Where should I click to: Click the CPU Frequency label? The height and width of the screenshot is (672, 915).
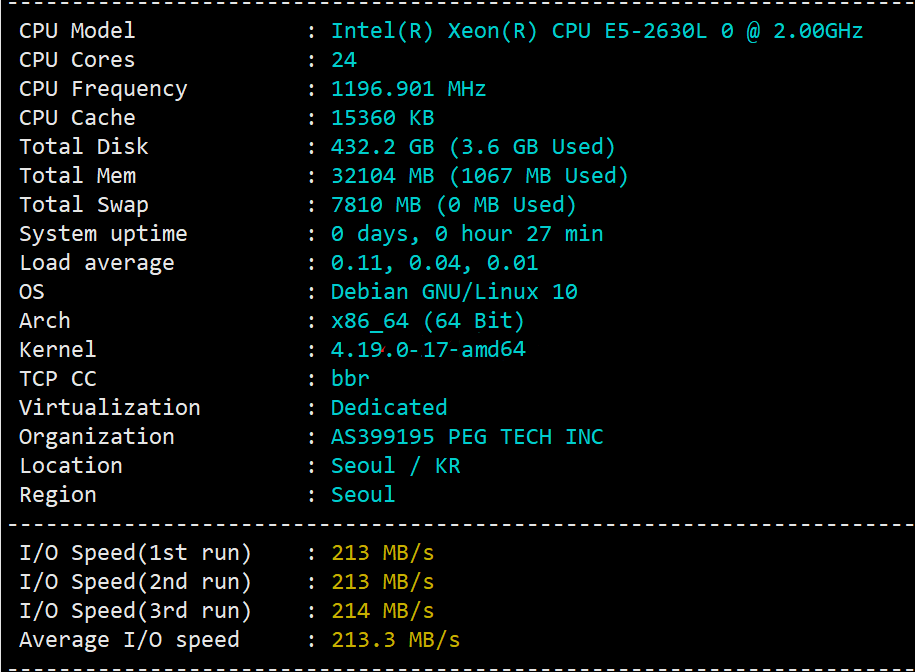(x=103, y=89)
